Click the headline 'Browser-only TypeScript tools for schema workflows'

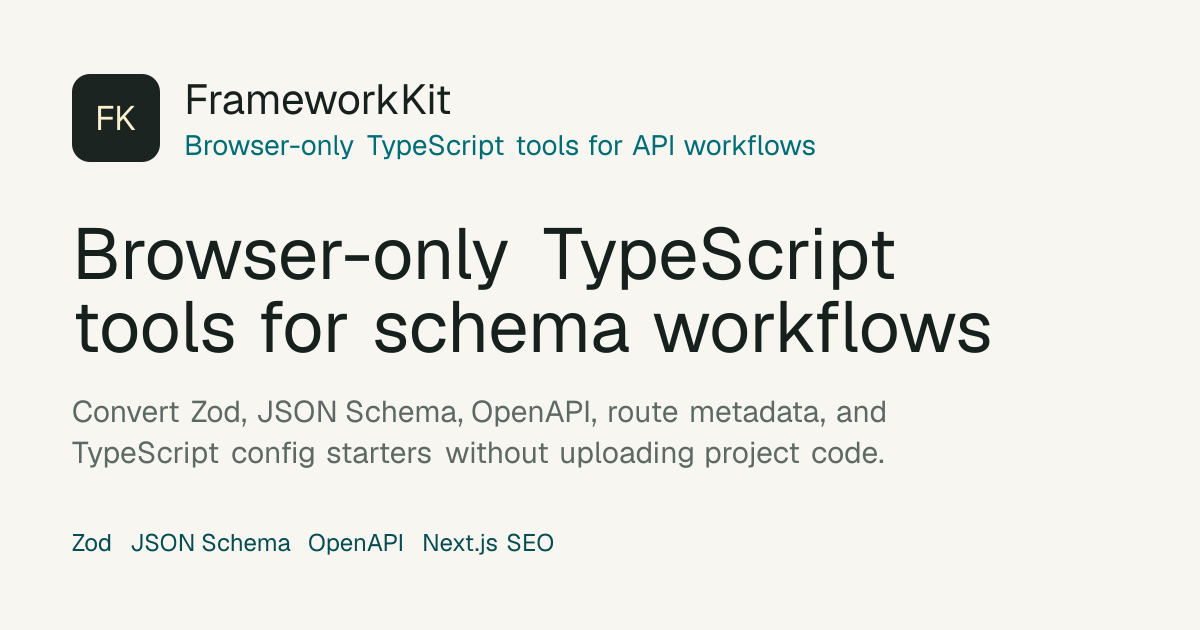[x=532, y=292]
